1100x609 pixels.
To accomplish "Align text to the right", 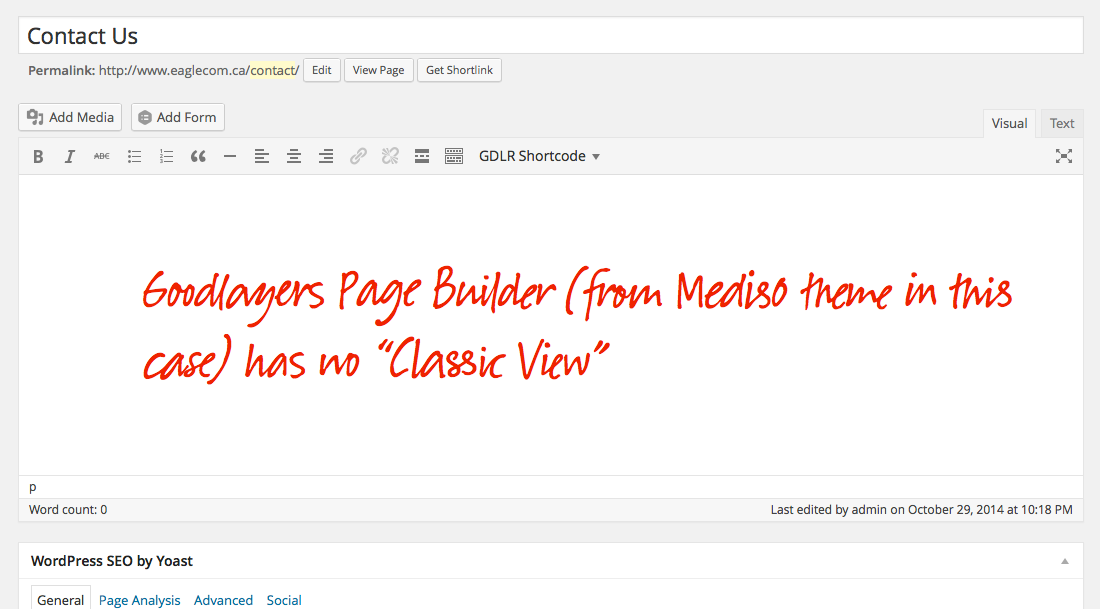I will click(x=326, y=156).
